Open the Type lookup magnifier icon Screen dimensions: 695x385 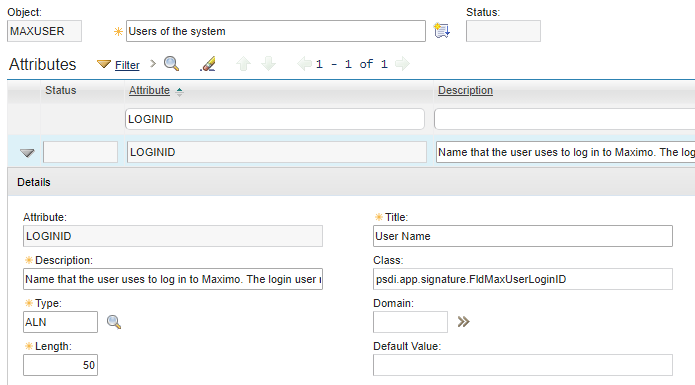pyautogui.click(x=114, y=322)
